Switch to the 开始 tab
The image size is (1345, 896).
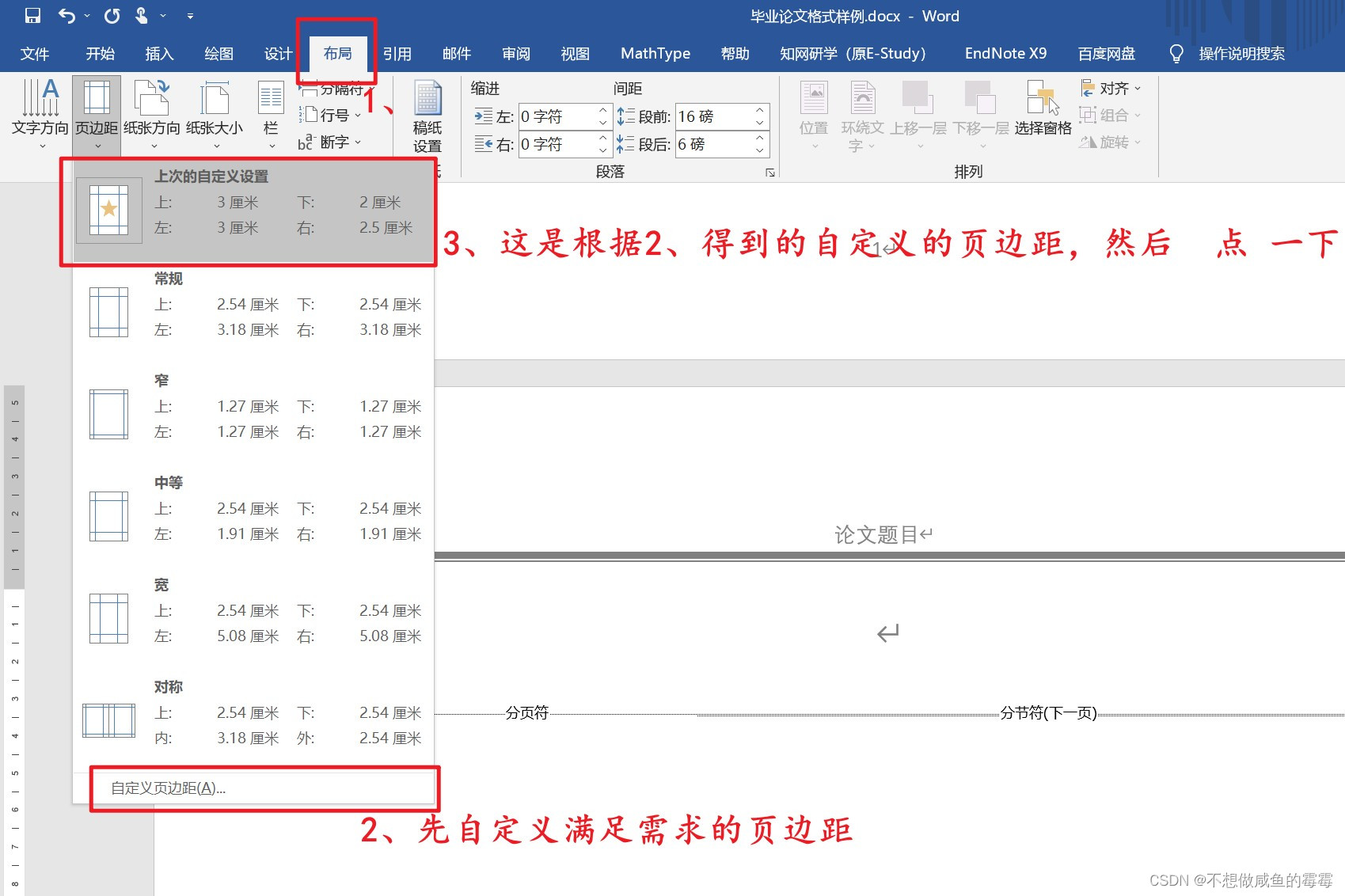click(x=101, y=54)
